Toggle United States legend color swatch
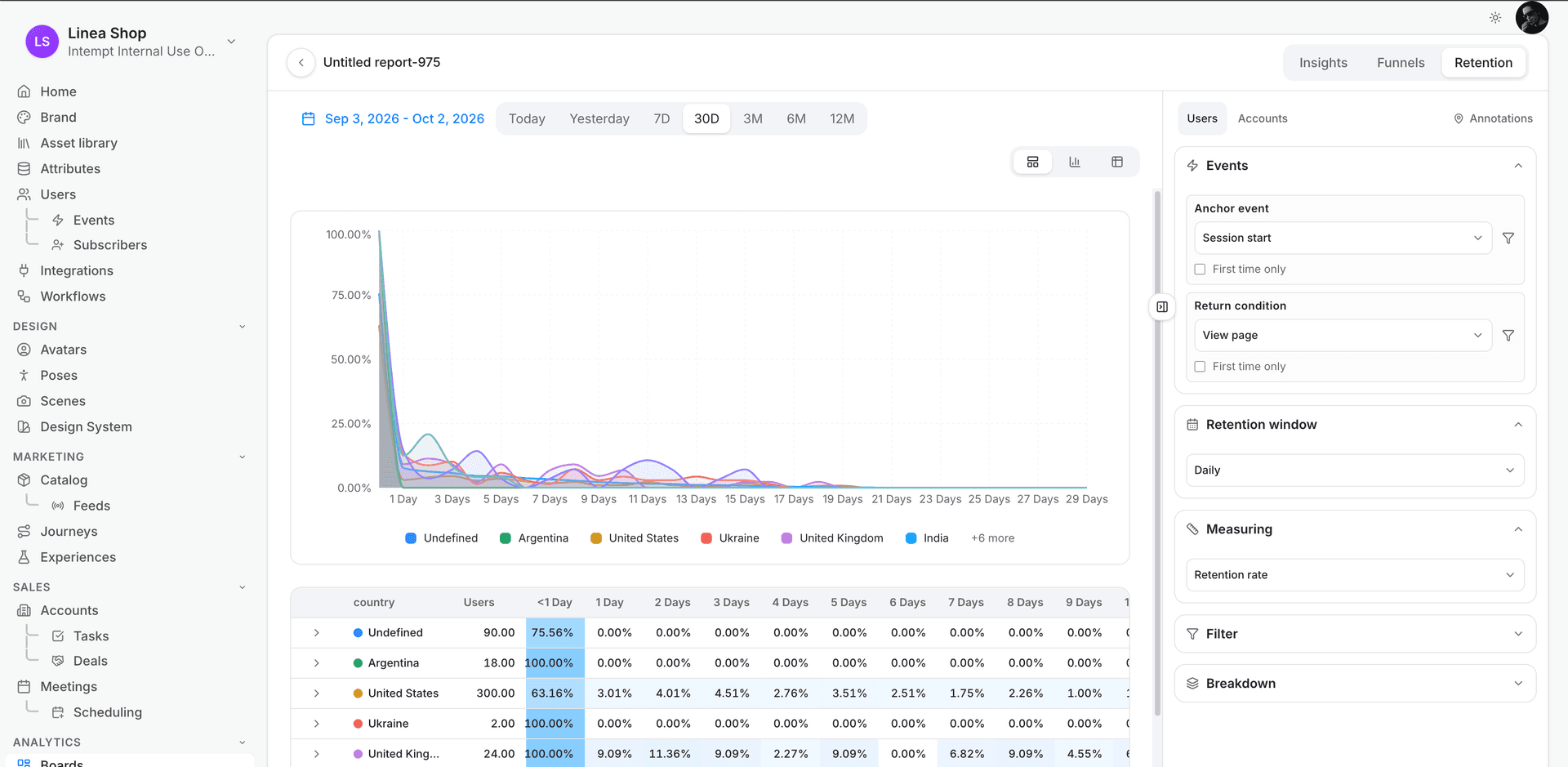 596,538
